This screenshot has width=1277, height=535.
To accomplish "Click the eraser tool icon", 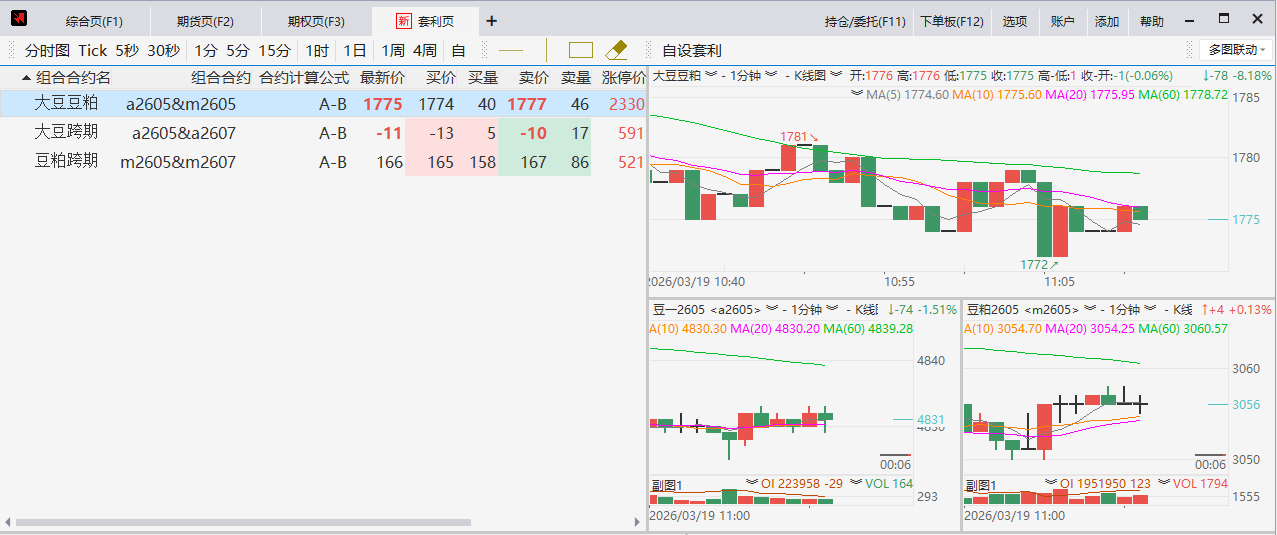I will coord(616,50).
